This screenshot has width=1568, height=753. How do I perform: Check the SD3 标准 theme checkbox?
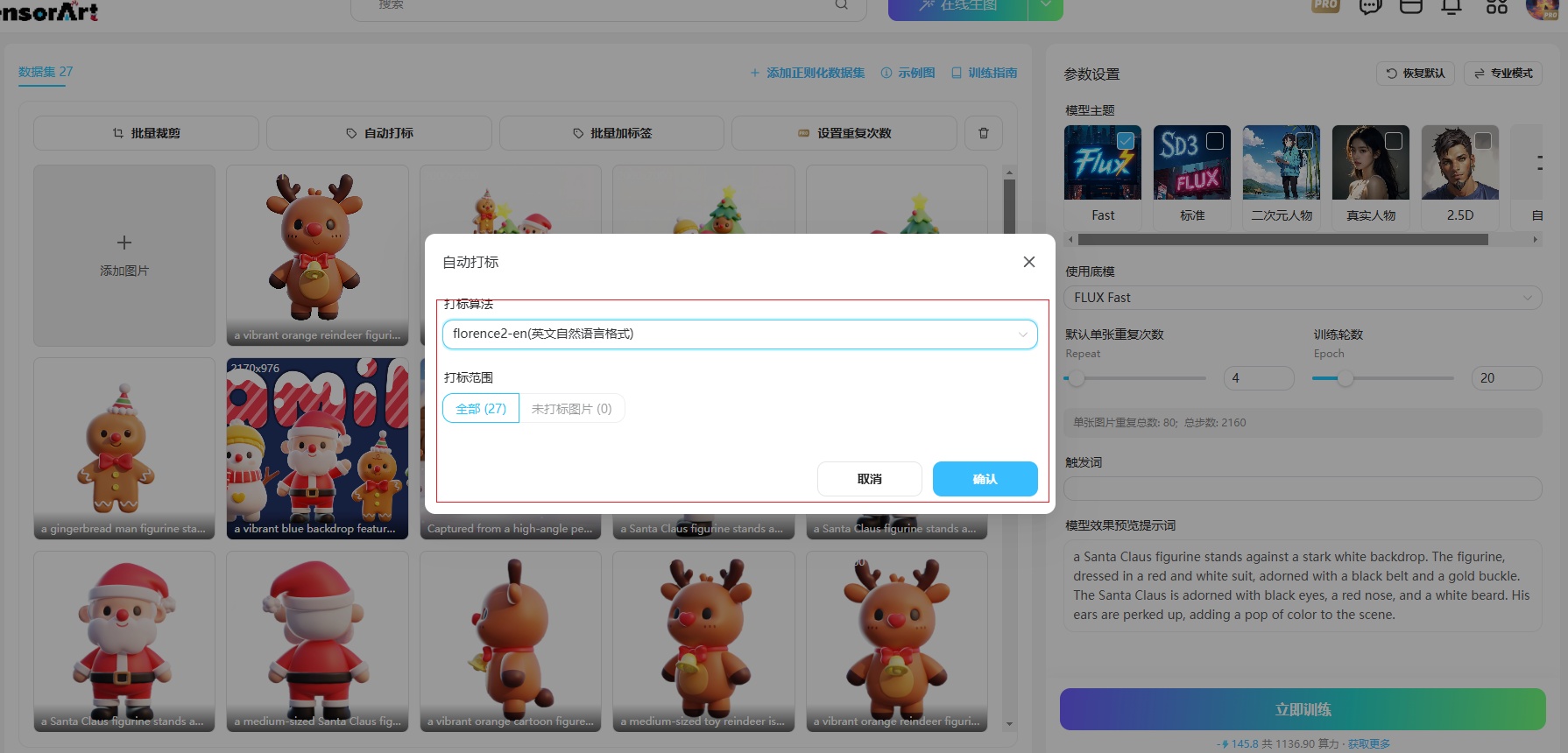1215,141
